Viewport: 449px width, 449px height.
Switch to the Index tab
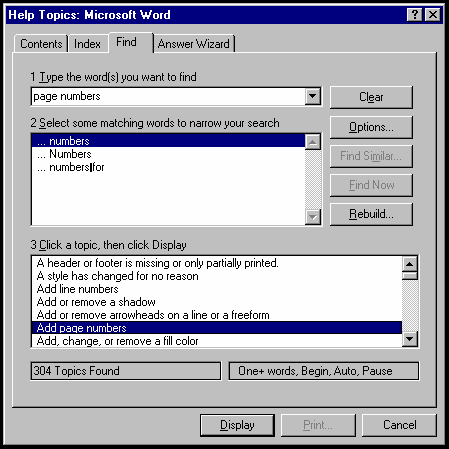[x=88, y=44]
